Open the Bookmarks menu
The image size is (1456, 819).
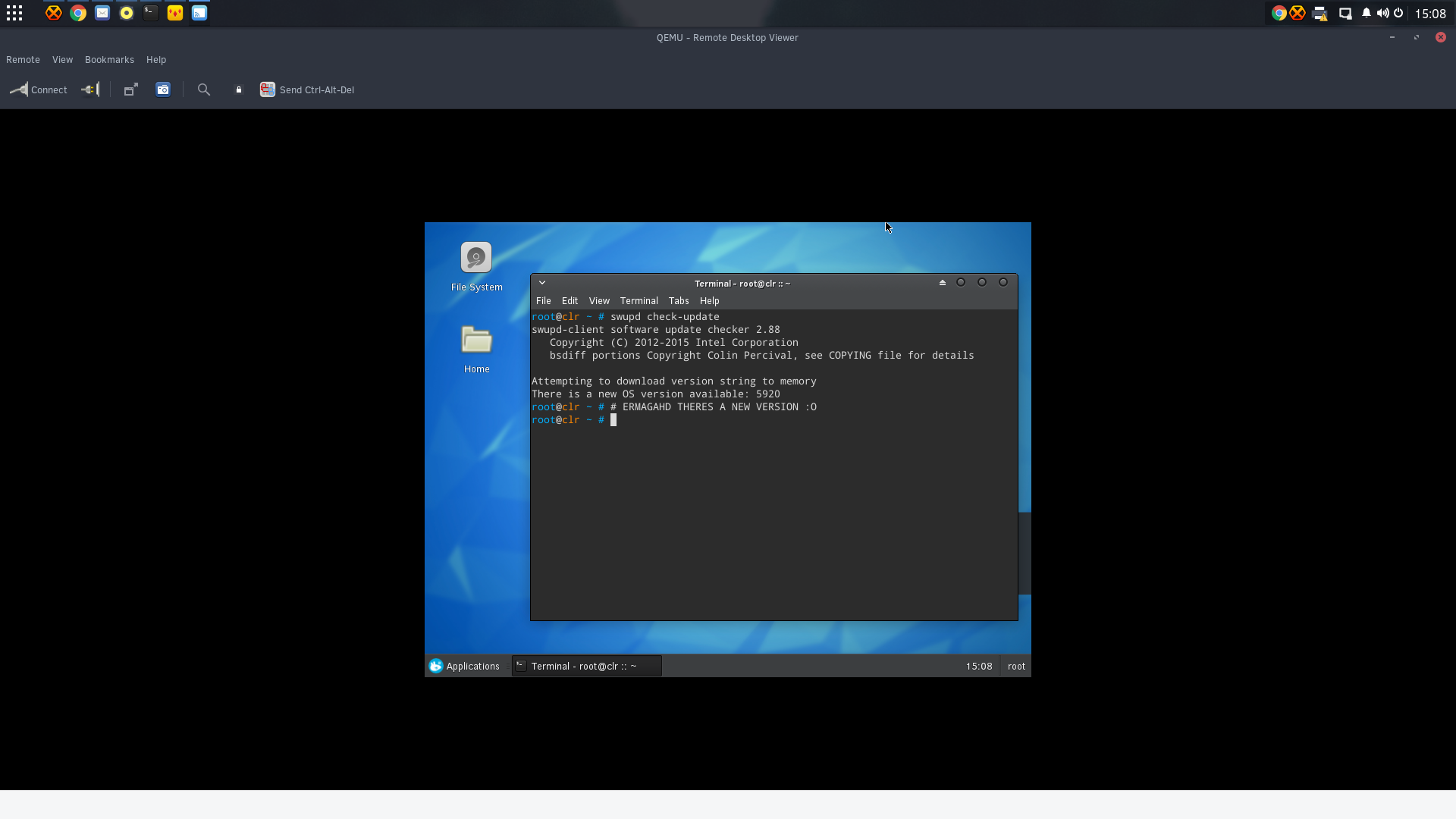tap(109, 59)
